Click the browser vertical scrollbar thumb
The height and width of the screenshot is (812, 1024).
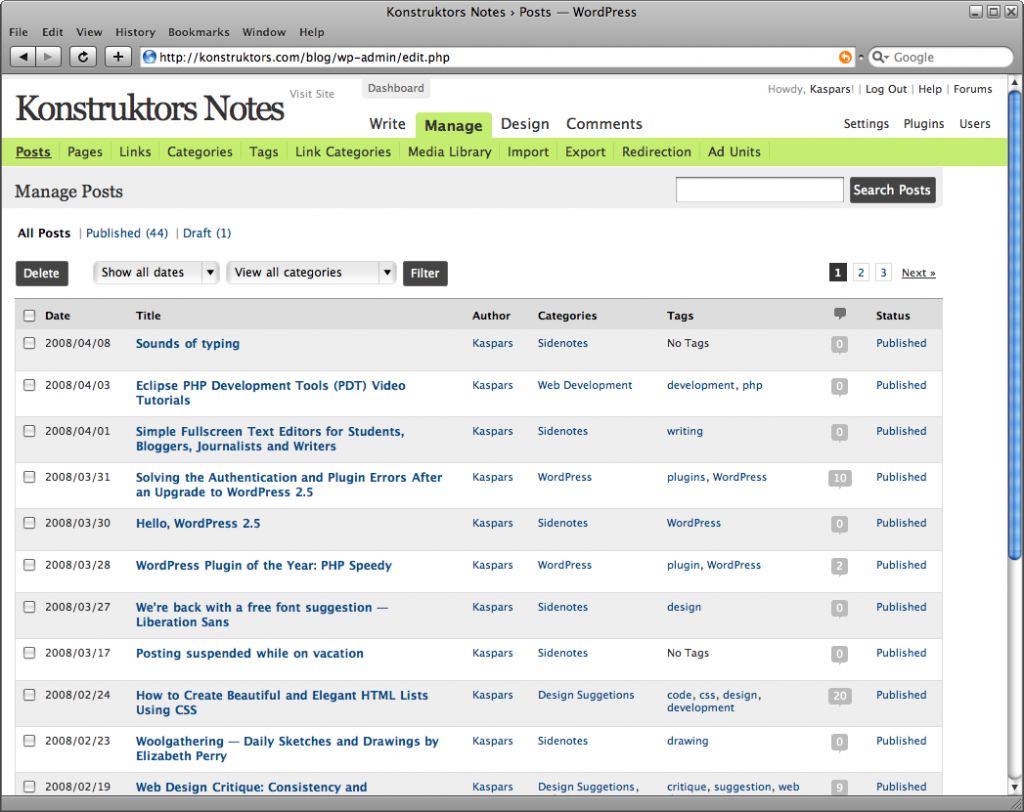click(1016, 320)
